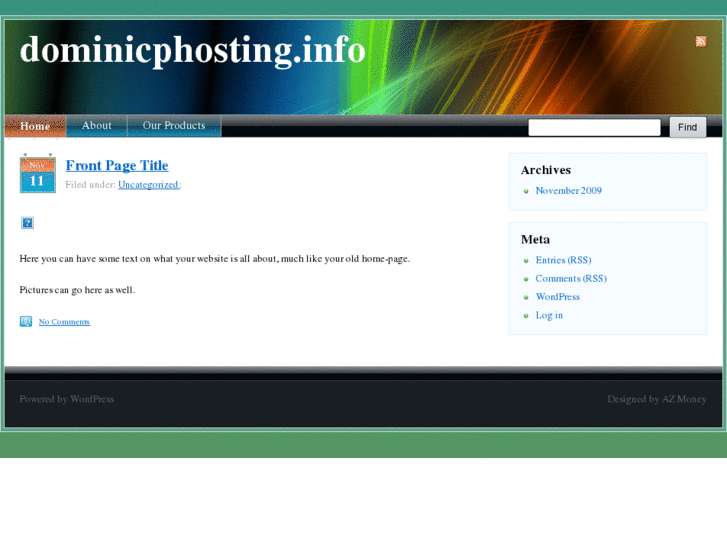Click the dominicphosting.info site title
727x545 pixels.
193,50
